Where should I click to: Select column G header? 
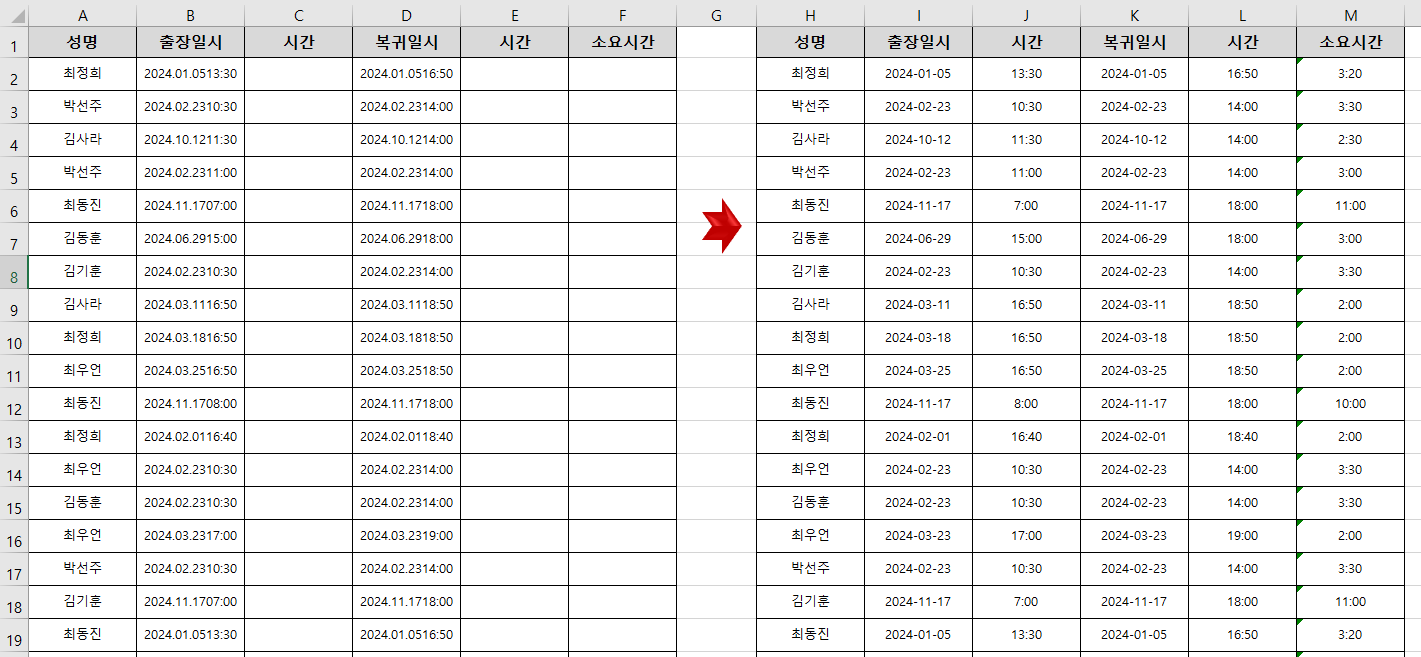(715, 14)
